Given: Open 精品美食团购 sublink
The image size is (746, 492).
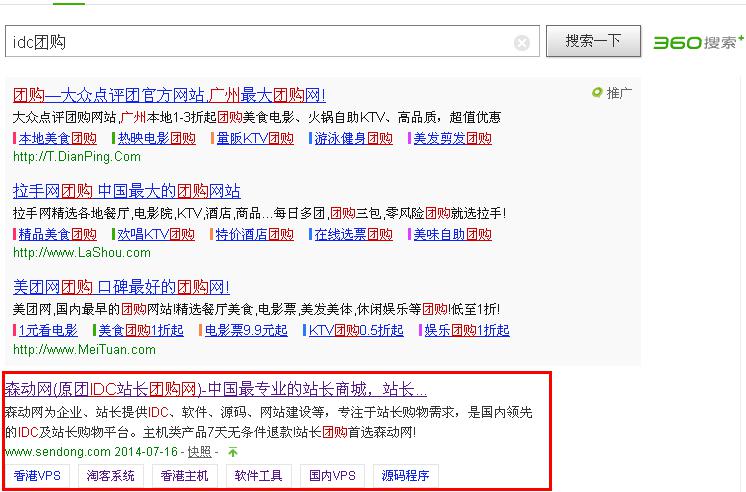Looking at the screenshot, I should tap(58, 235).
